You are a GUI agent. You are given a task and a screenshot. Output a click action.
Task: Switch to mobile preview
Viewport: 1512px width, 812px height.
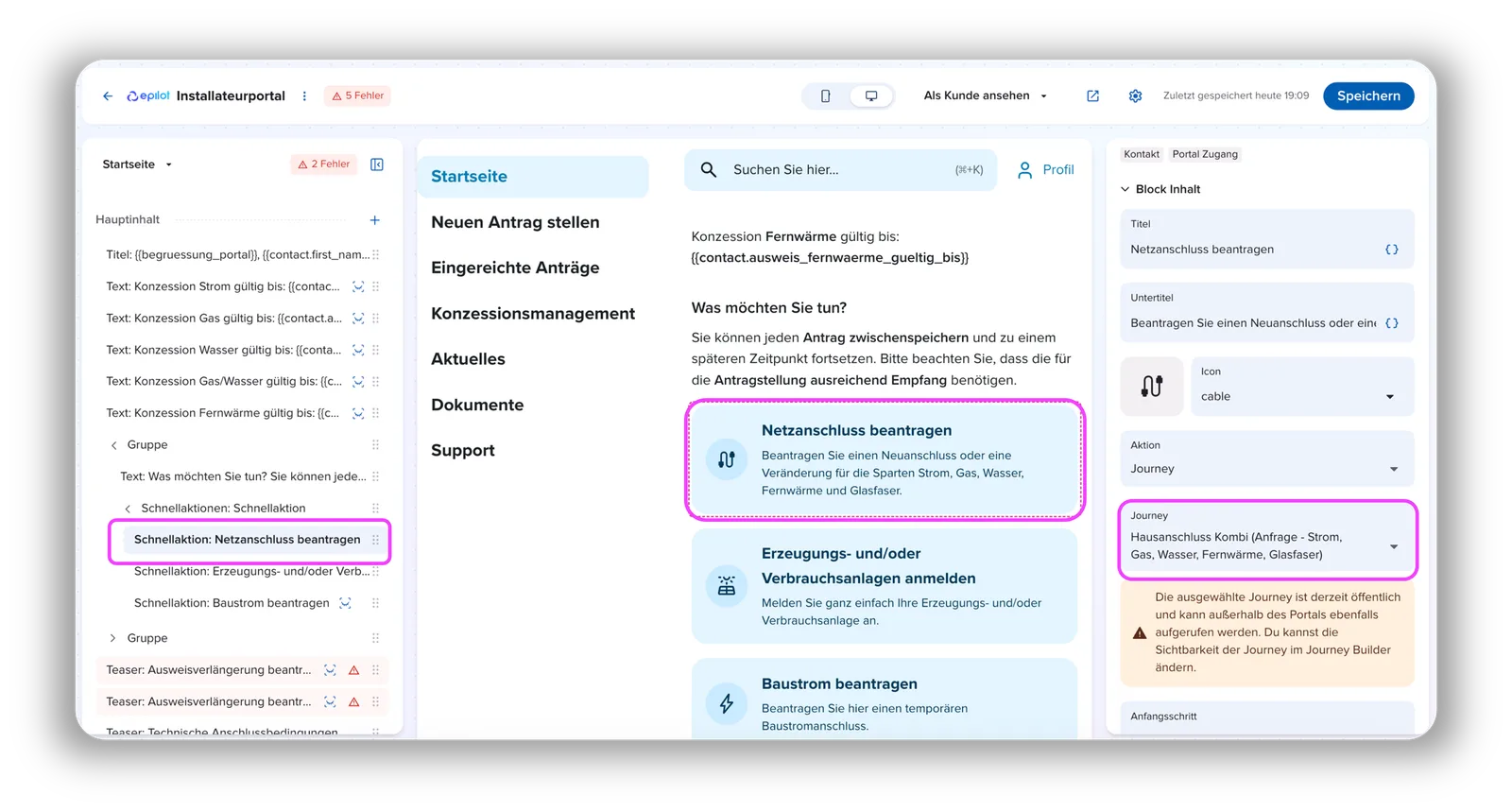click(825, 96)
